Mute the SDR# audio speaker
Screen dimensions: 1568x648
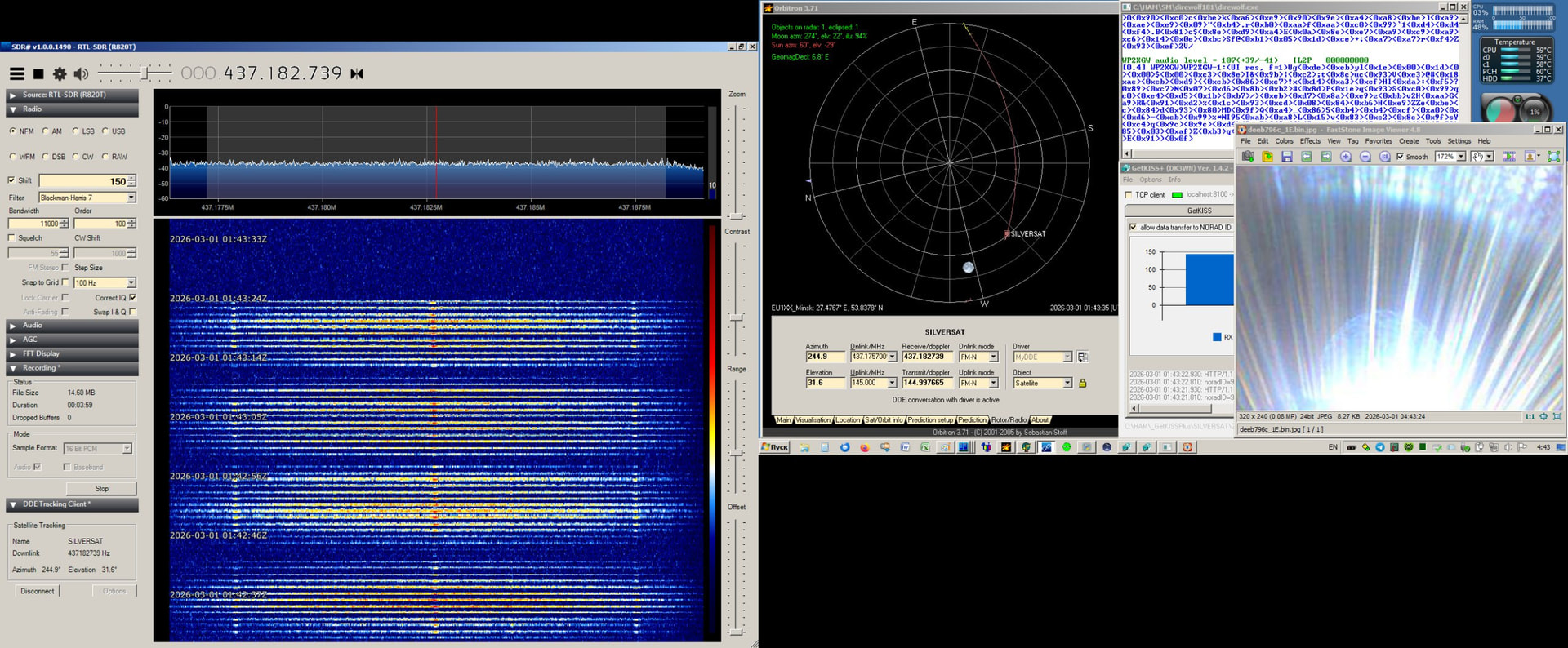(81, 74)
